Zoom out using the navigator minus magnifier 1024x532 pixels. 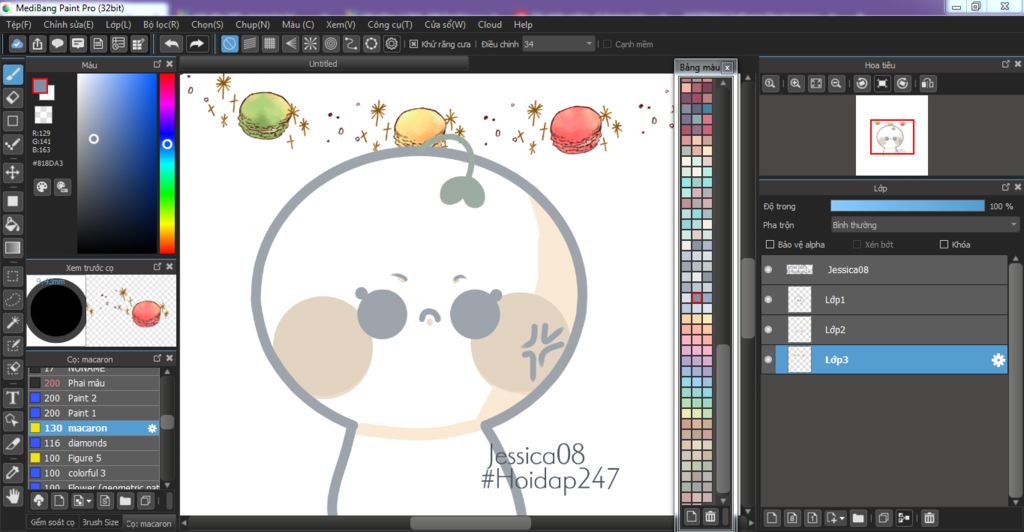pyautogui.click(x=836, y=84)
